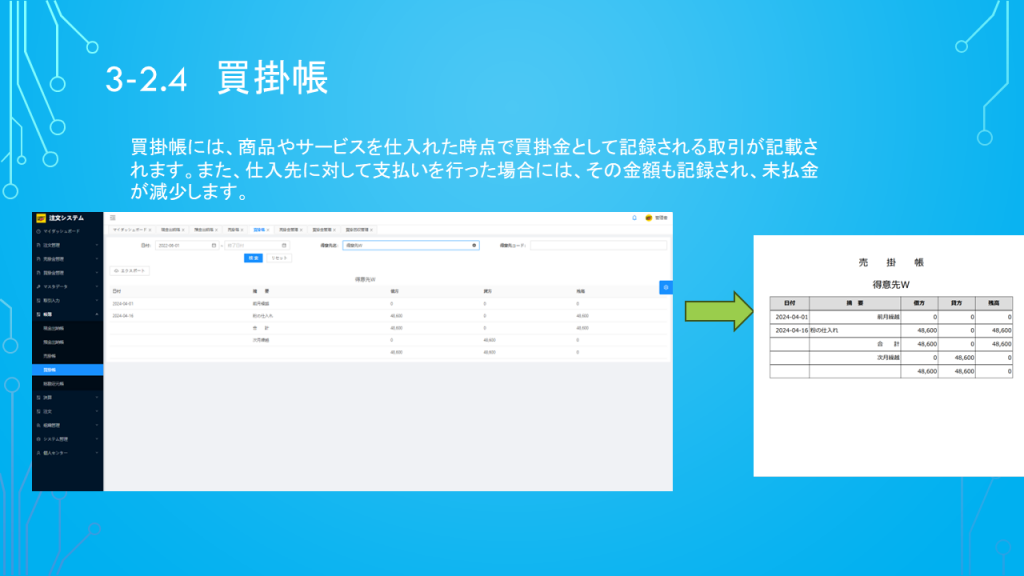Click the 摘要 column header in web table

tap(261, 291)
